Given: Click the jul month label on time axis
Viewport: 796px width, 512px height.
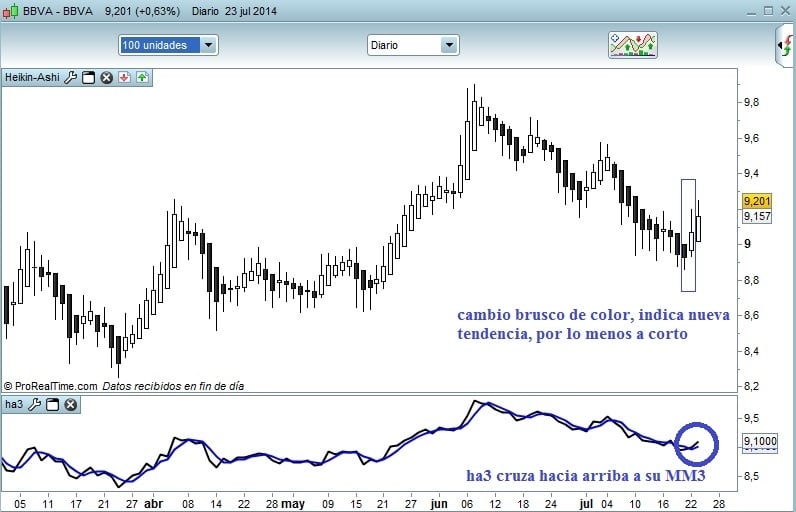Looking at the screenshot, I should point(586,504).
